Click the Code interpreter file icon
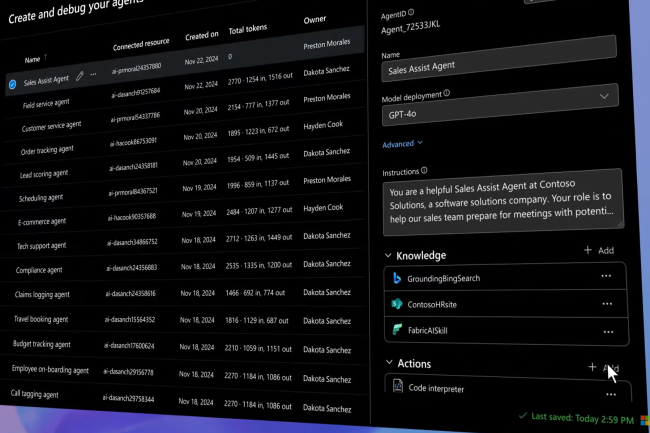 [x=398, y=386]
